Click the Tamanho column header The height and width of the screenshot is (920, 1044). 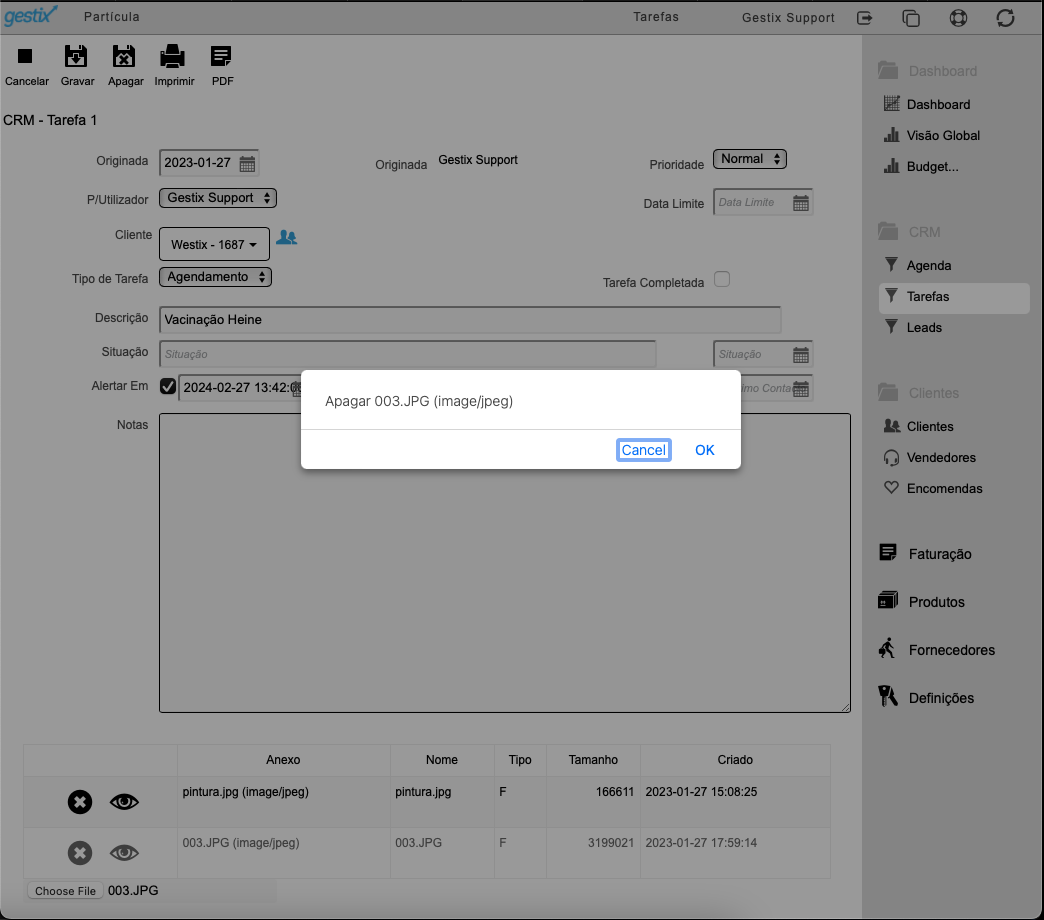593,760
